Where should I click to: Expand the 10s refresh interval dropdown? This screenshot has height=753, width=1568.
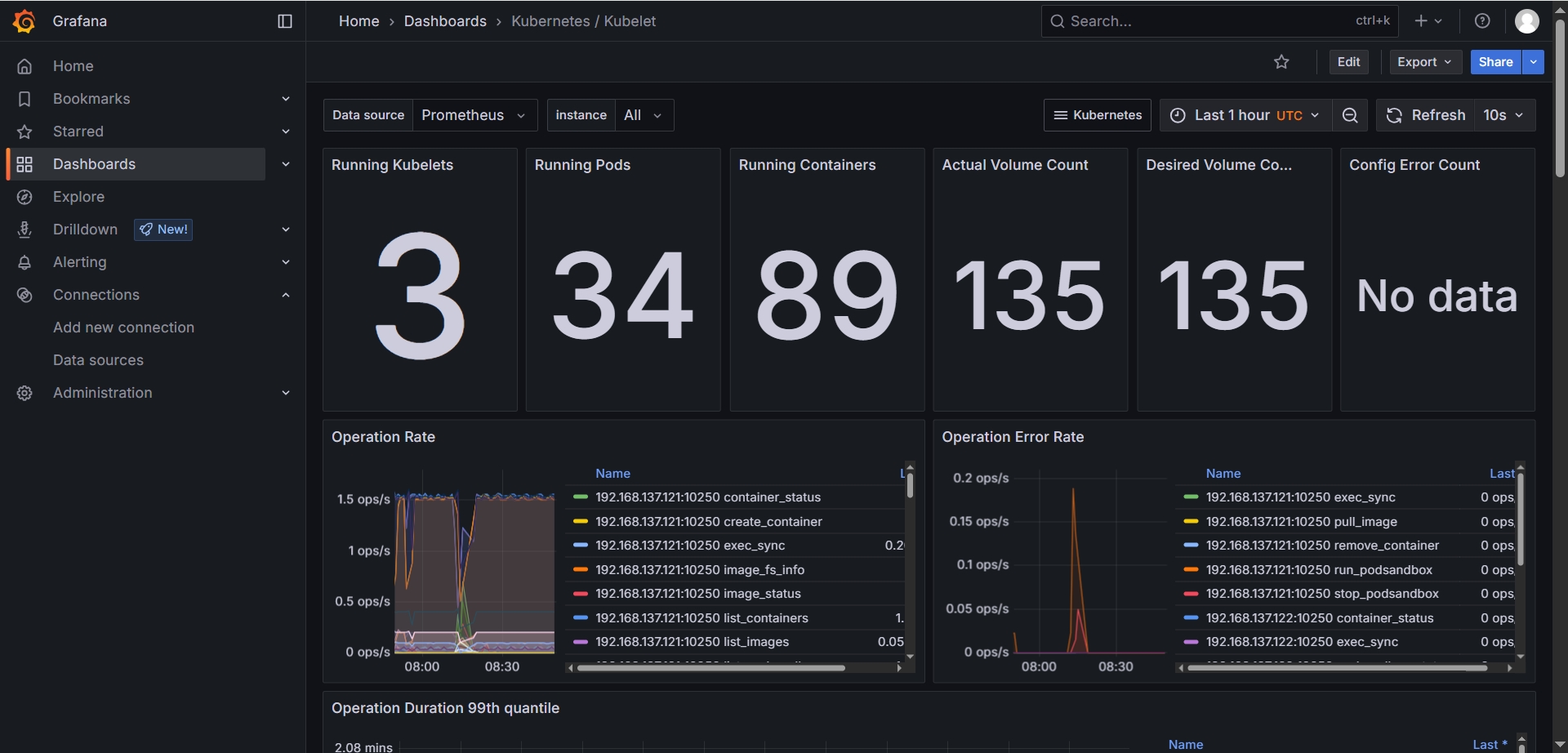click(1504, 115)
